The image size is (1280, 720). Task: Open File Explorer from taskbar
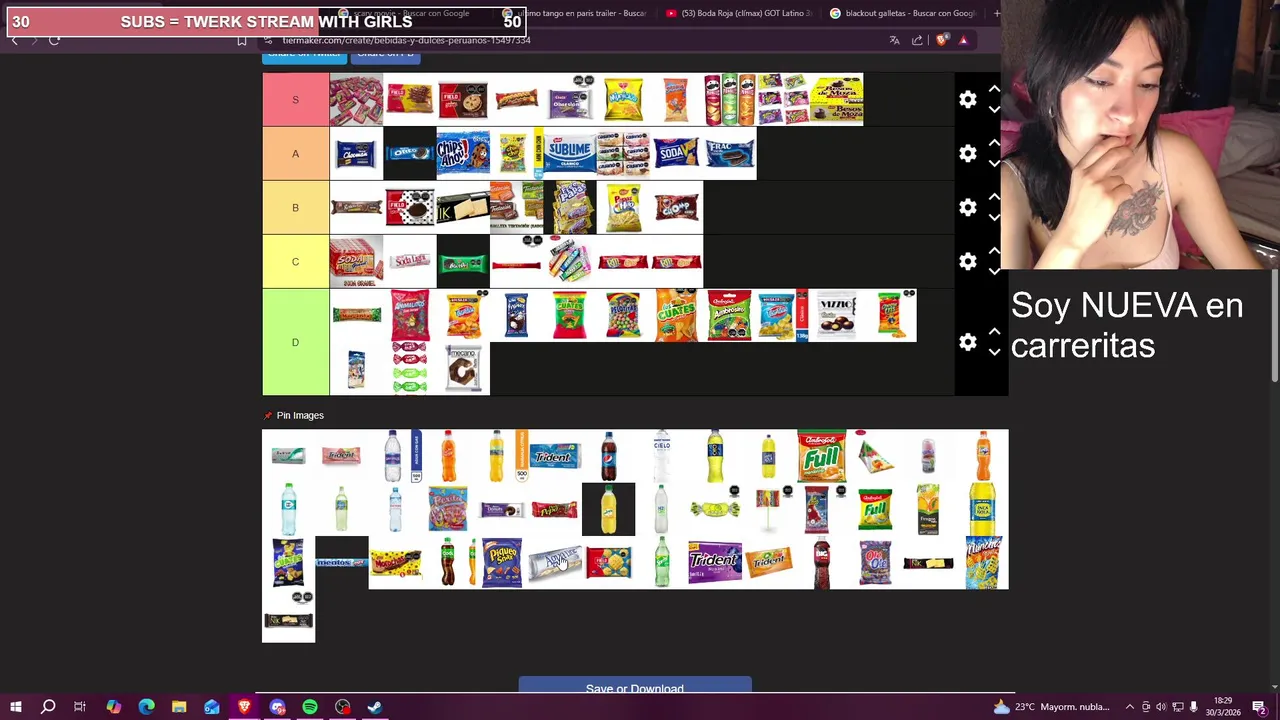(x=179, y=707)
